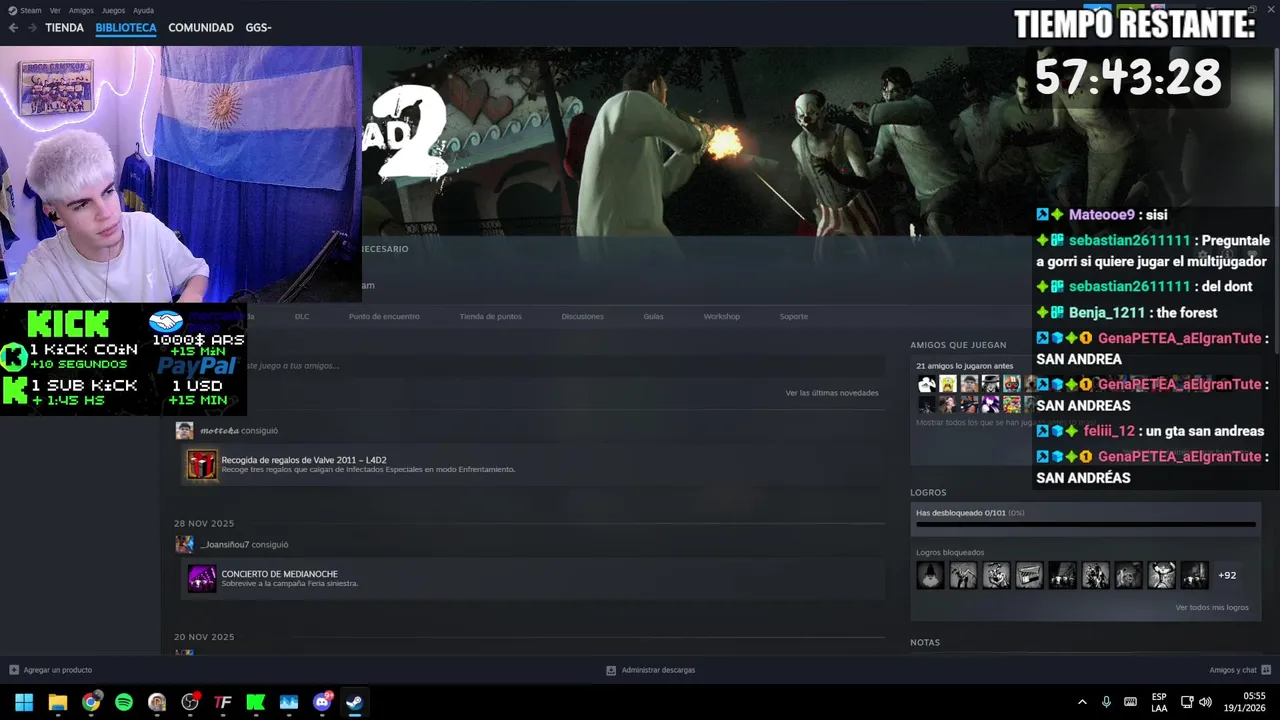The height and width of the screenshot is (720, 1280).
Task: Open the Punto de encuentro tab
Action: [x=384, y=316]
